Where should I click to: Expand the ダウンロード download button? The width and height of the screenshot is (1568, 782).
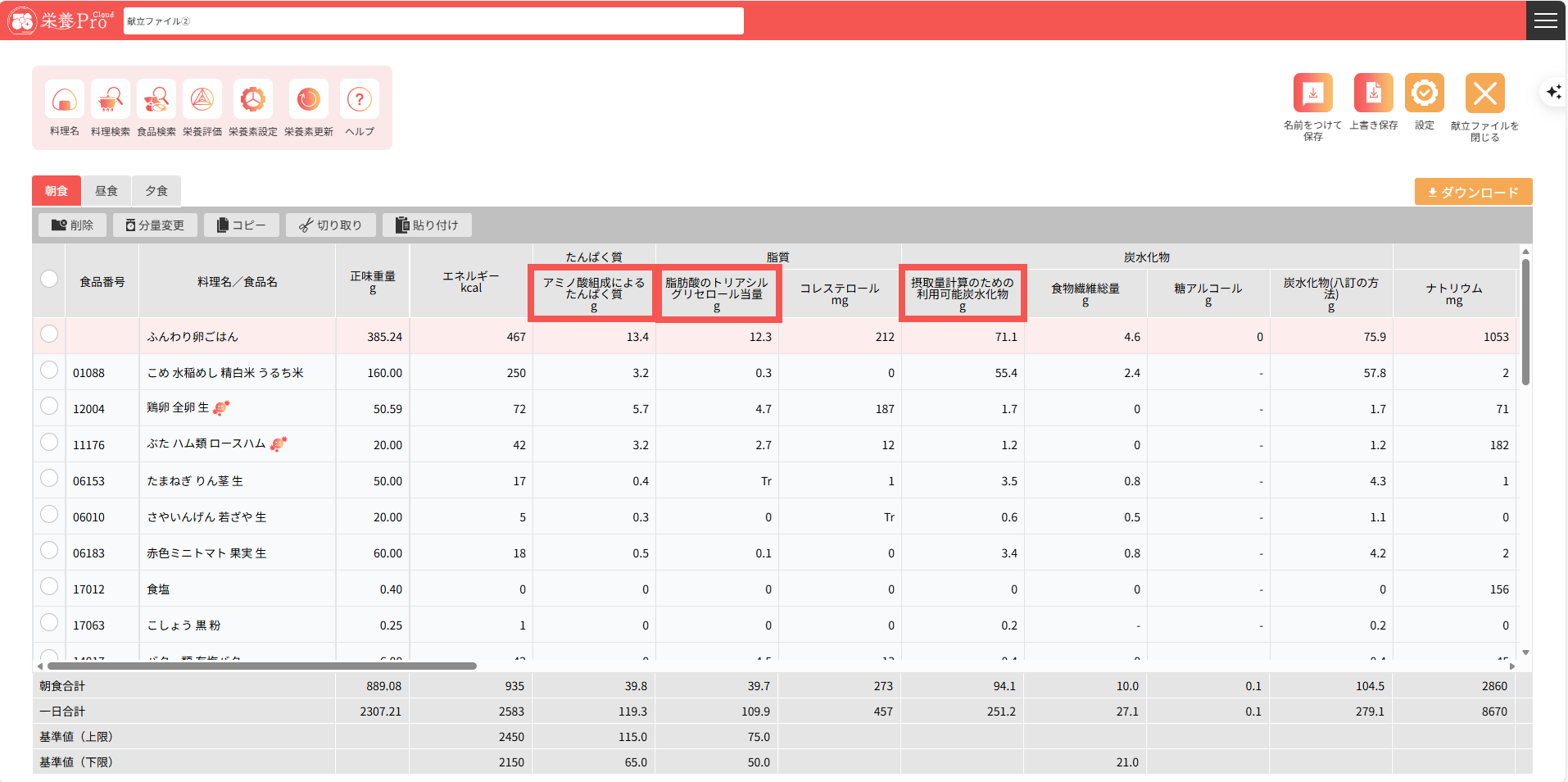1473,192
